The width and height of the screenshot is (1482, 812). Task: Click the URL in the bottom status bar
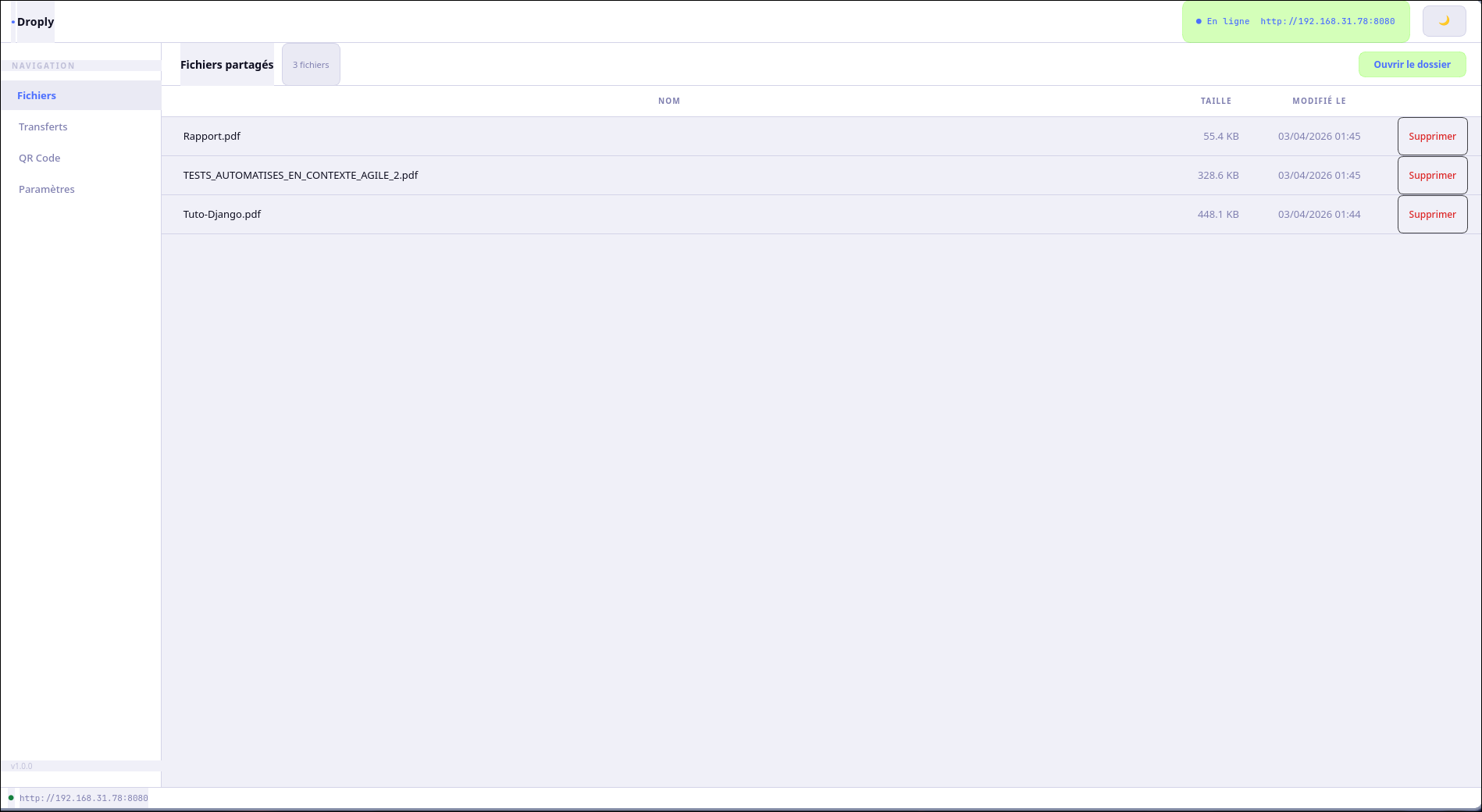[84, 798]
